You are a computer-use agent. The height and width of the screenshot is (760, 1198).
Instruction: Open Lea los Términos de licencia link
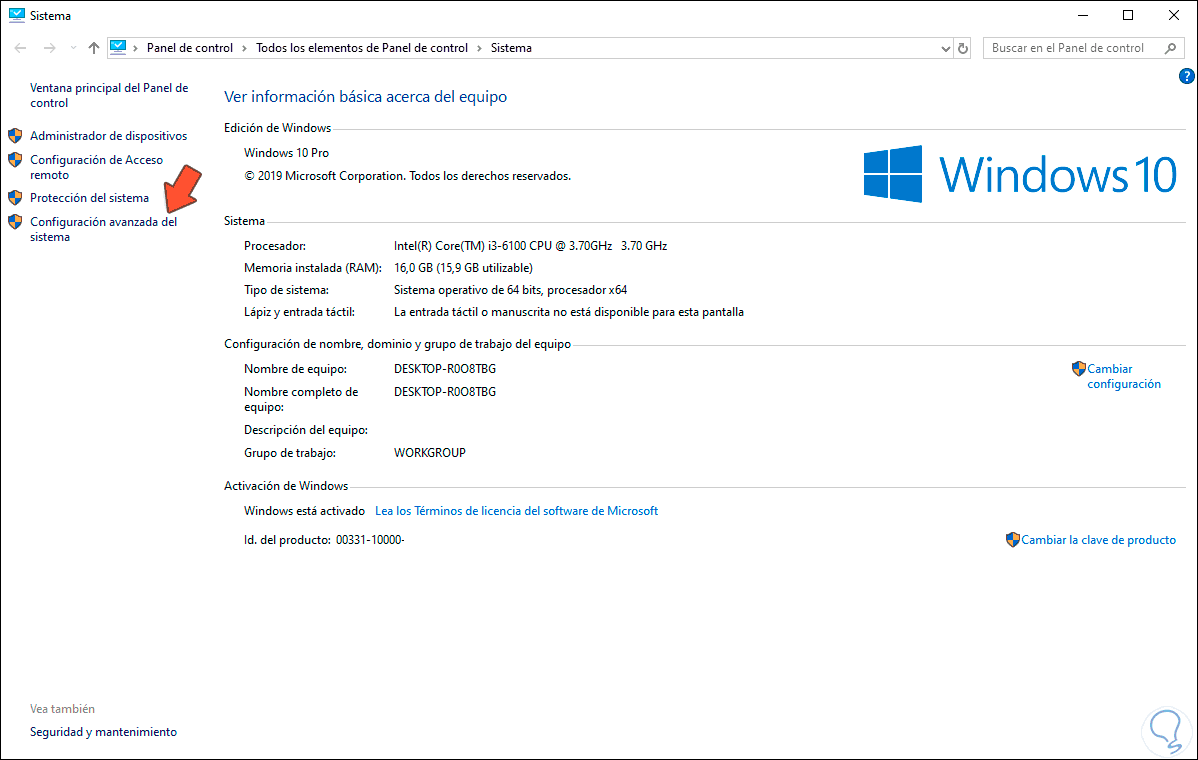[x=516, y=511]
